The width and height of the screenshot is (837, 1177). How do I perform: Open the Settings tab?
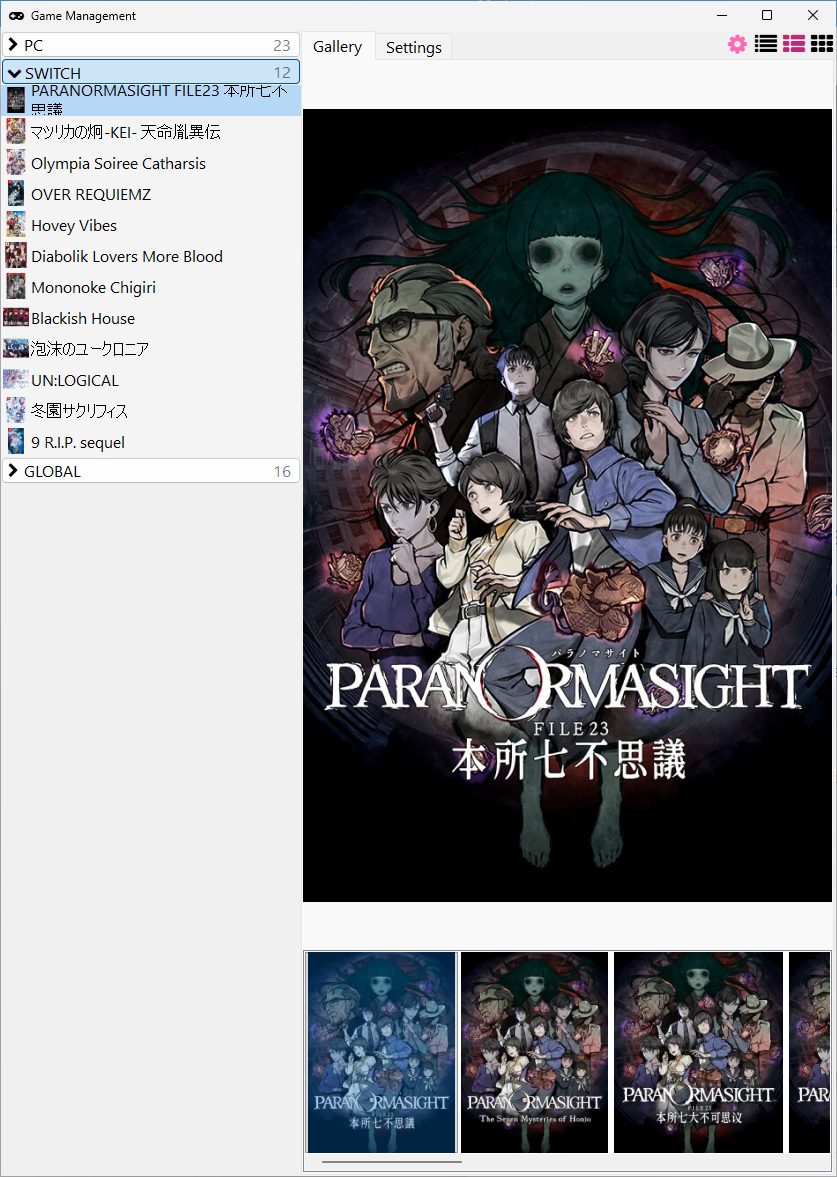pos(414,47)
